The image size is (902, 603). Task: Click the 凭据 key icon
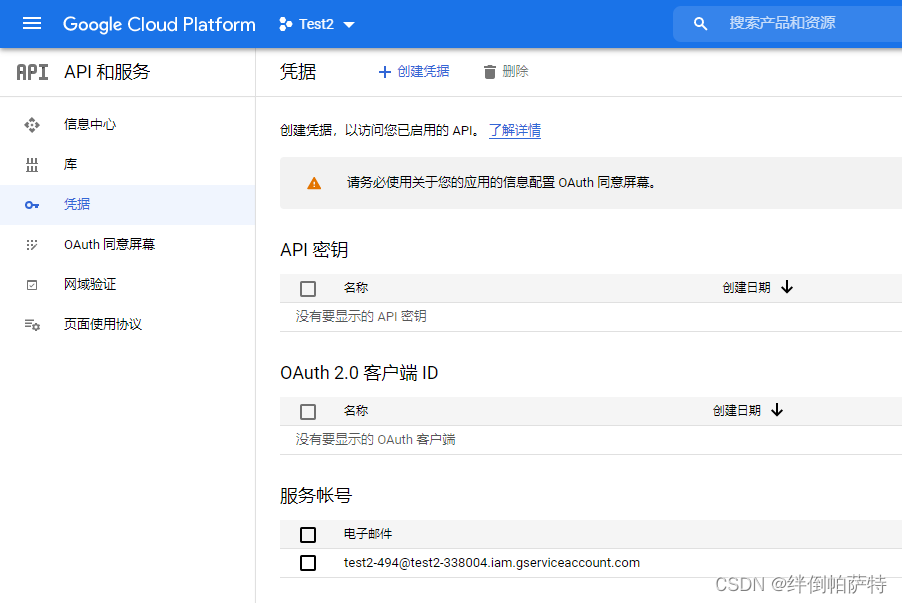pyautogui.click(x=32, y=205)
